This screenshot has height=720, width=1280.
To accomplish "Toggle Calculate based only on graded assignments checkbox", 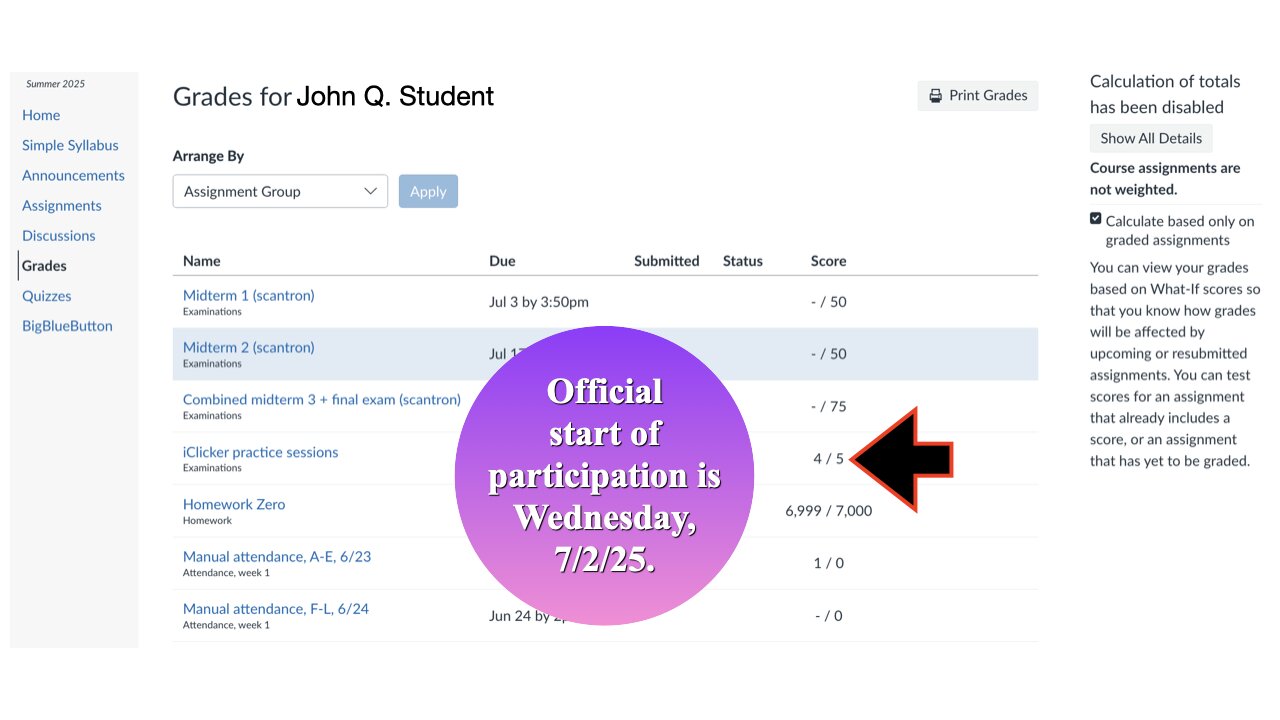I will (x=1096, y=219).
